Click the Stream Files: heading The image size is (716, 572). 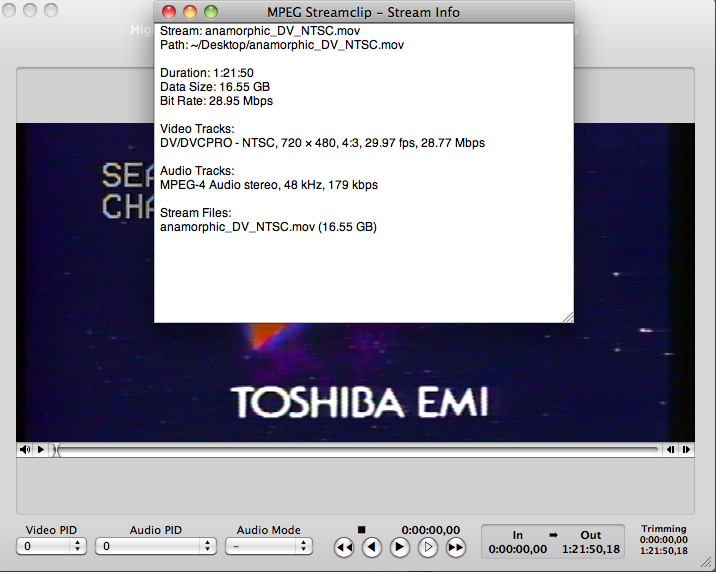[x=195, y=213]
